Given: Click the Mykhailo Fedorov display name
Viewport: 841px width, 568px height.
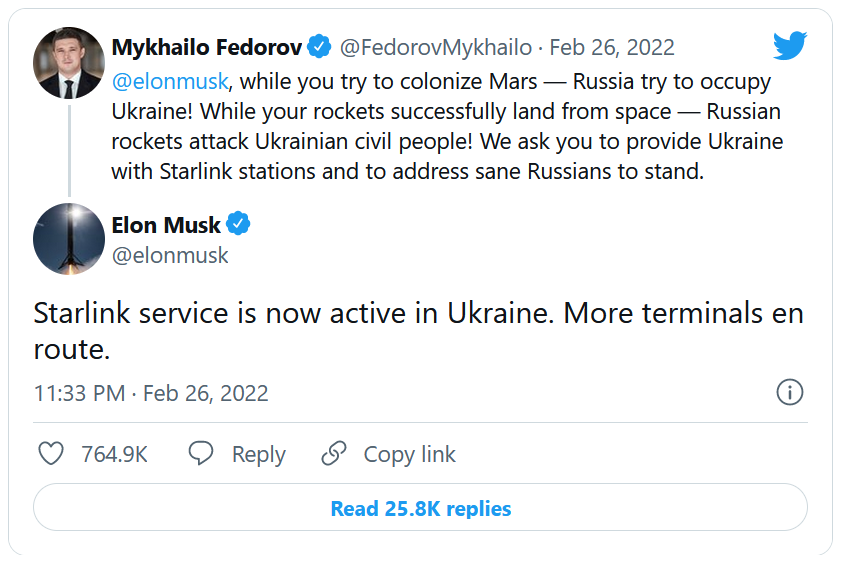Looking at the screenshot, I should (207, 47).
